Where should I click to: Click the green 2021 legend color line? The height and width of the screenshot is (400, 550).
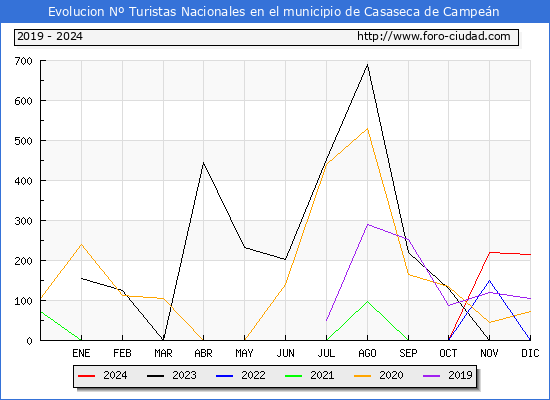point(294,376)
